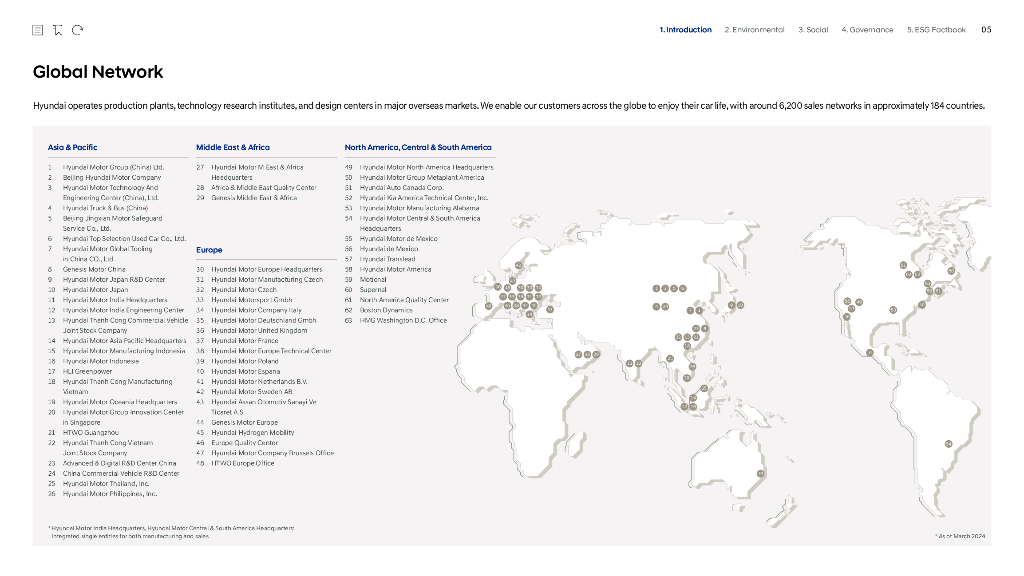This screenshot has width=1024, height=576.
Task: Select HMG Washington D.C. Office entry
Action: [403, 321]
